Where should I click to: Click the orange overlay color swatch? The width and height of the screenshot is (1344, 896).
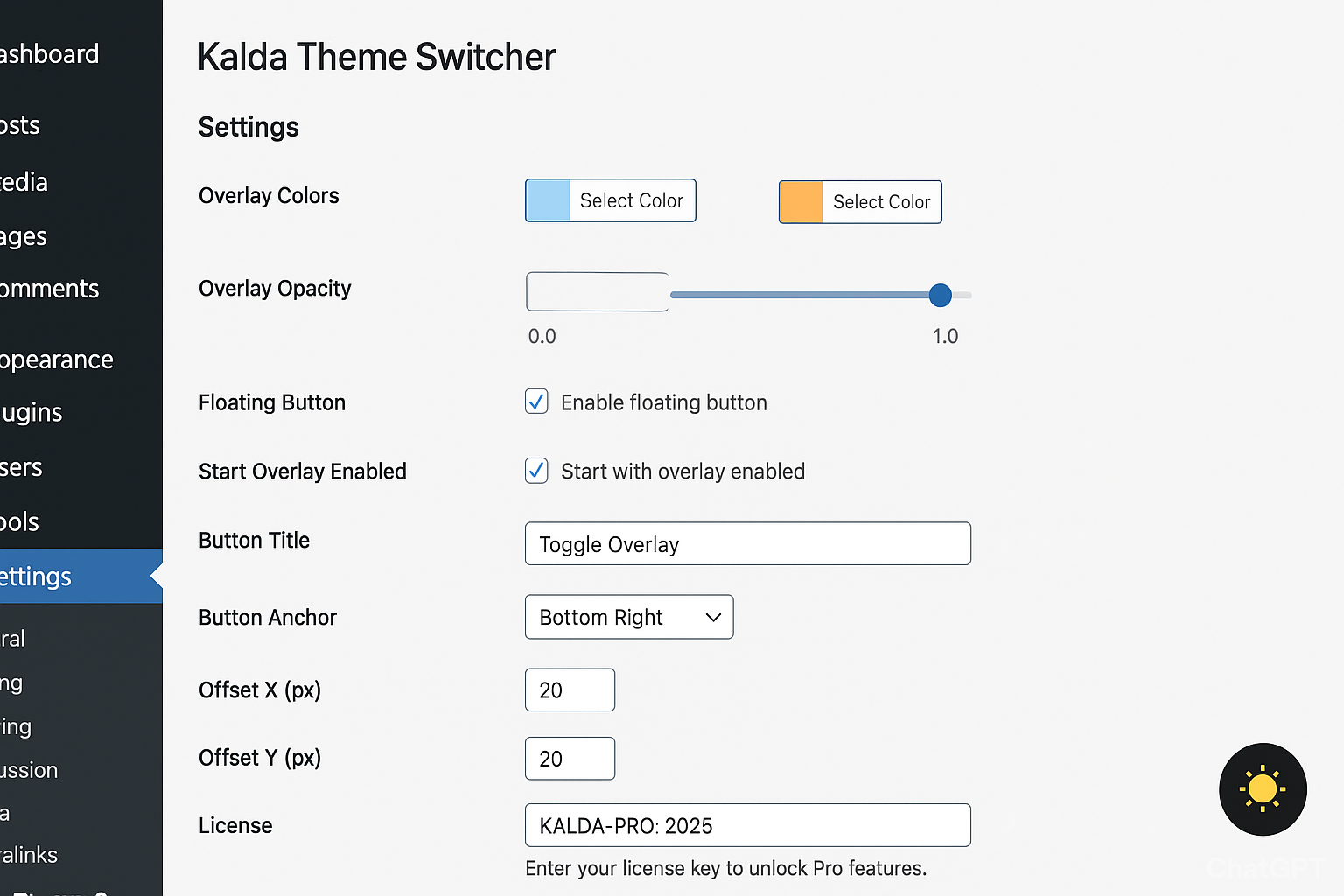(x=800, y=201)
